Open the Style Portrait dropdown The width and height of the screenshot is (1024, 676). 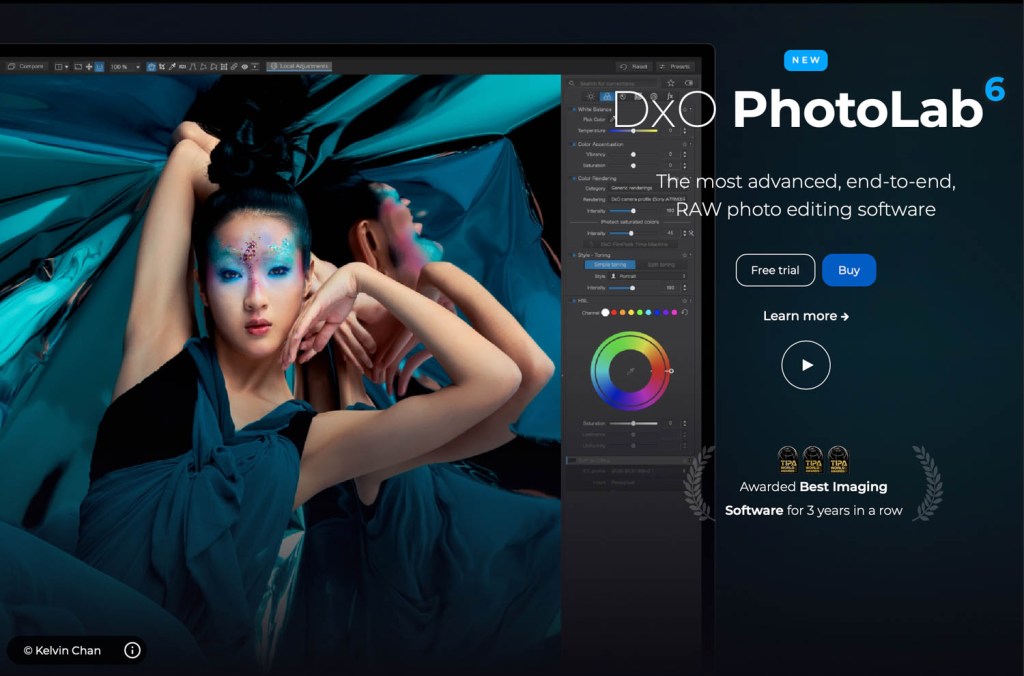[x=648, y=276]
